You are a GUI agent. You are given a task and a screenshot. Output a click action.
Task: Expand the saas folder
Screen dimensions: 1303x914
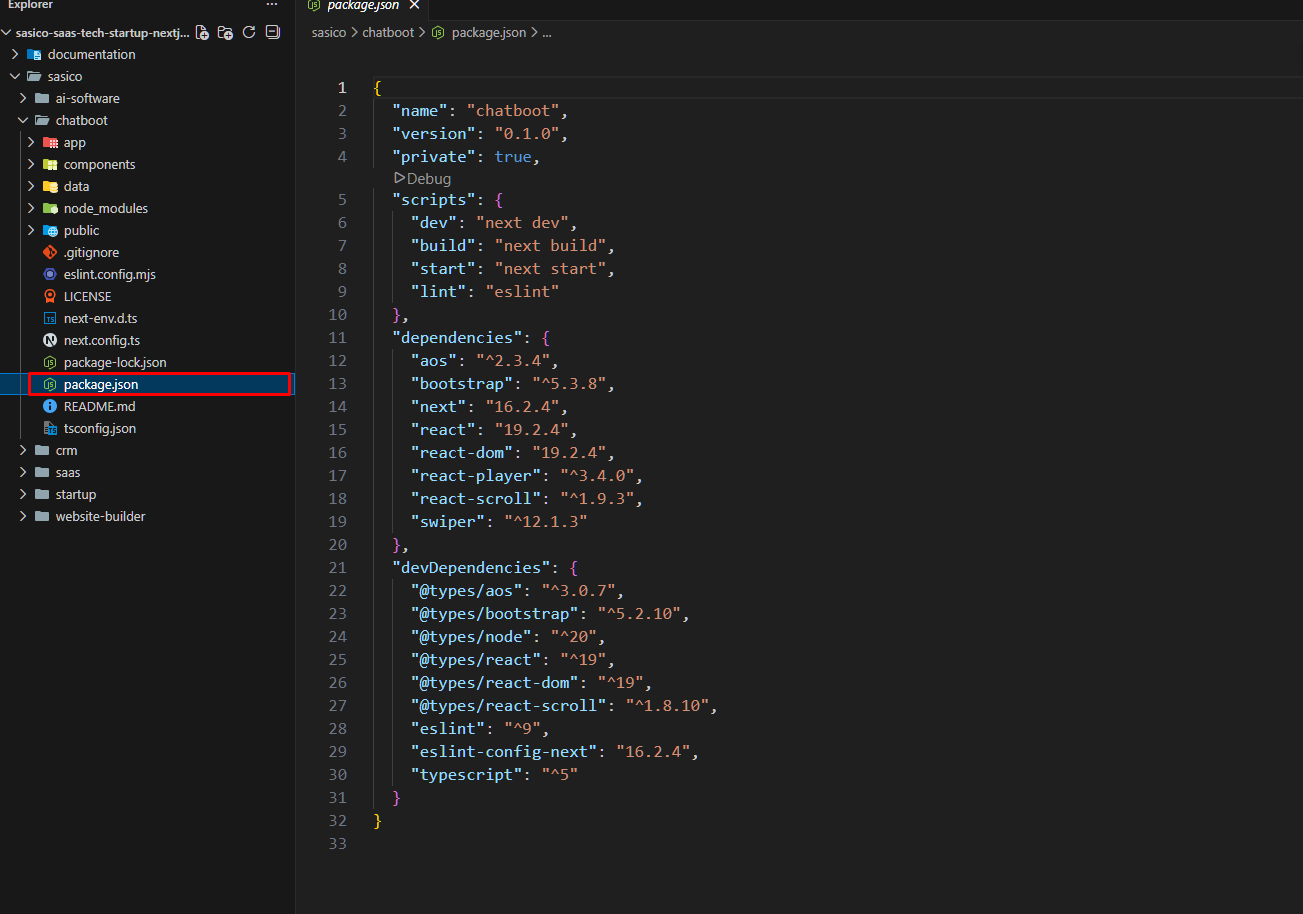(x=23, y=472)
